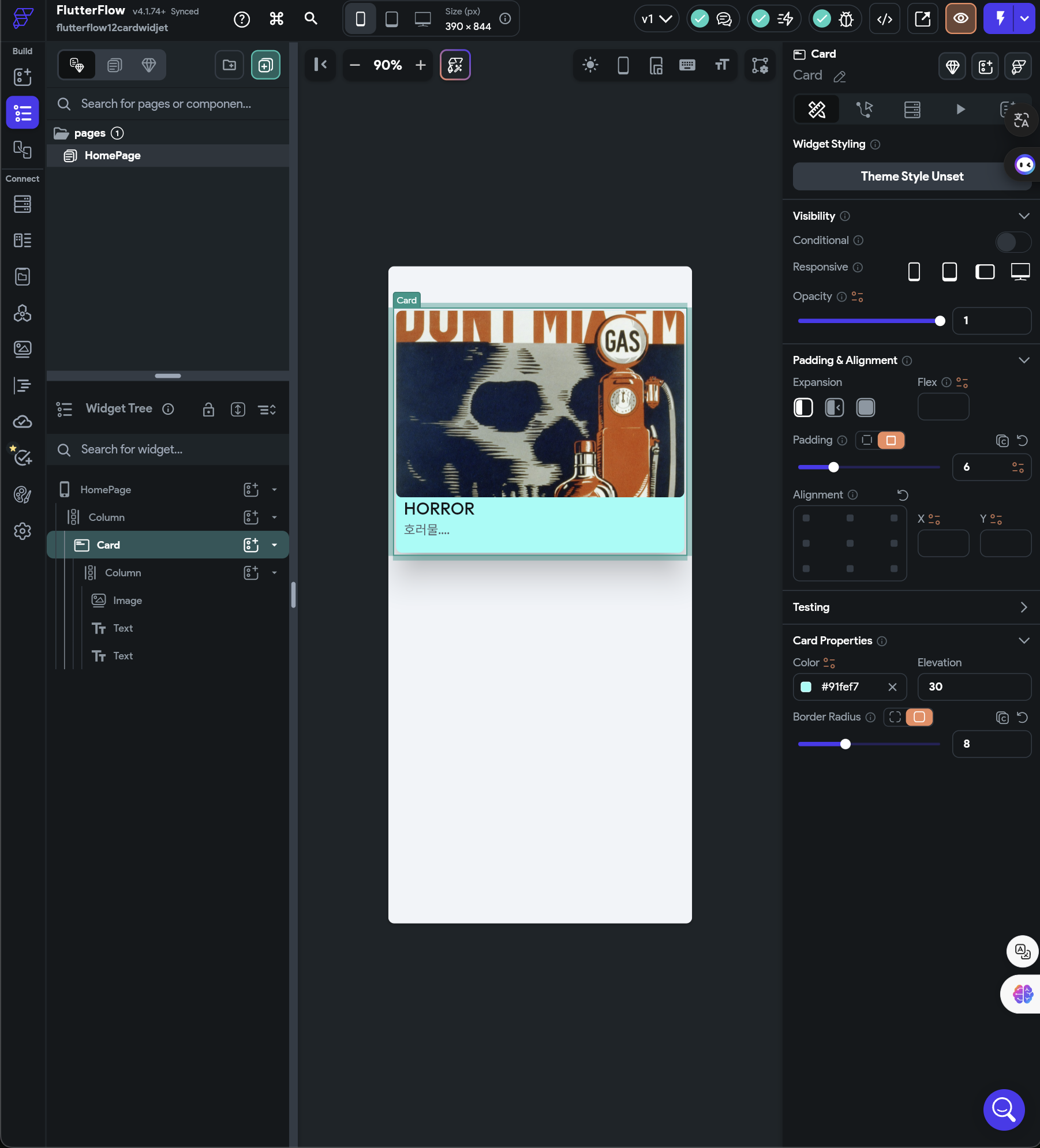Collapse the left panel arrow in canvas toolbar

(x=320, y=65)
